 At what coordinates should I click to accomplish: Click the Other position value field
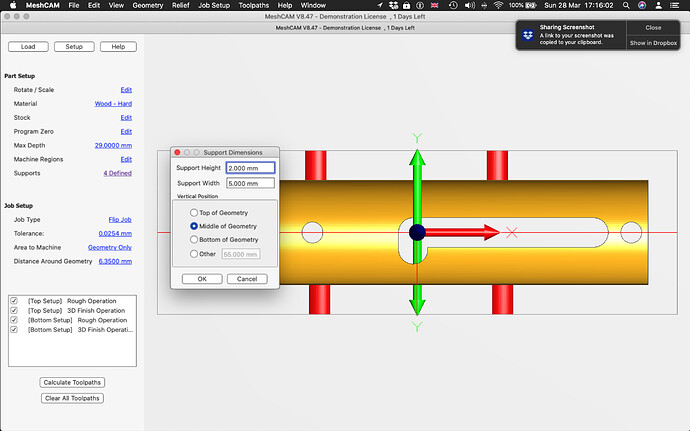pos(241,254)
